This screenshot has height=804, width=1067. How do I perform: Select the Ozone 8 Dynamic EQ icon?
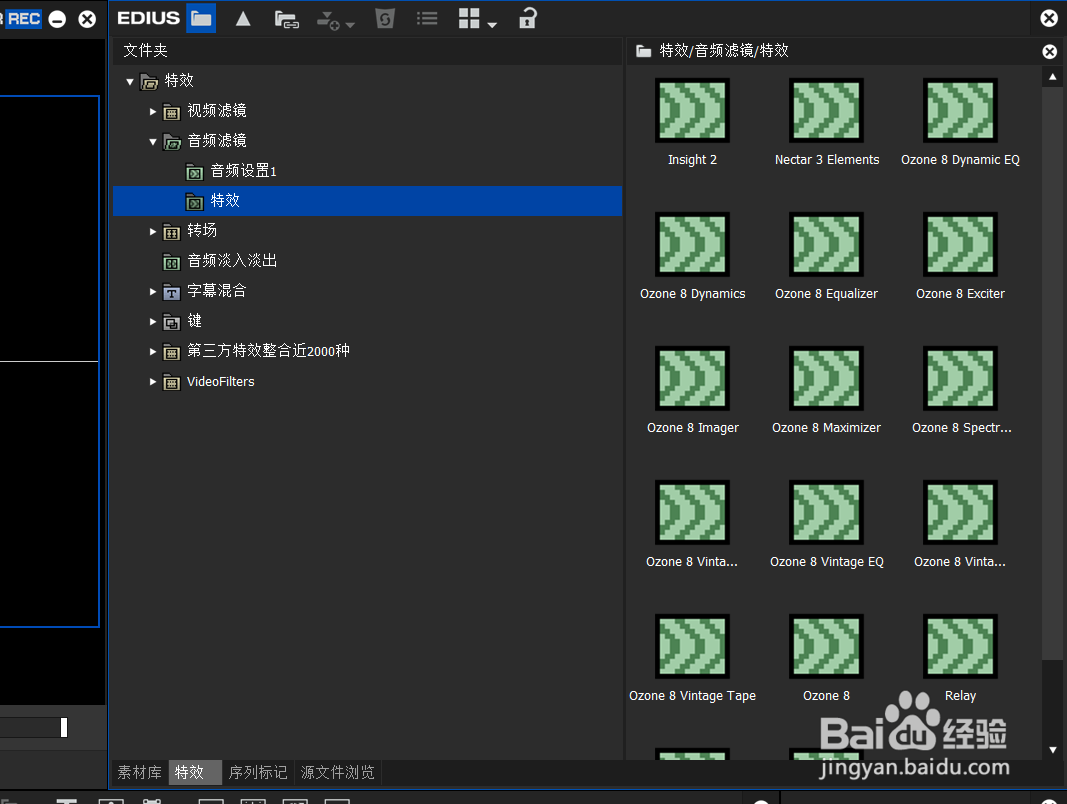point(960,110)
